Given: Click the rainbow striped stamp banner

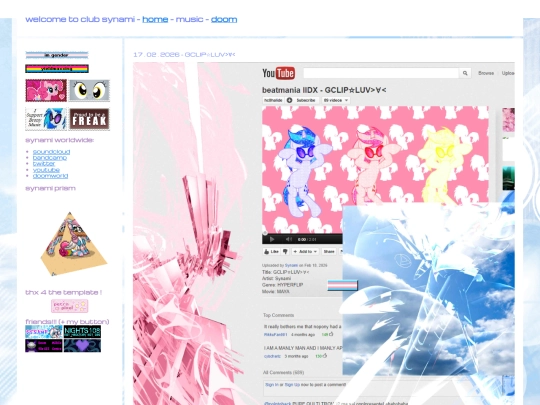Looking at the screenshot, I should coord(57,69).
